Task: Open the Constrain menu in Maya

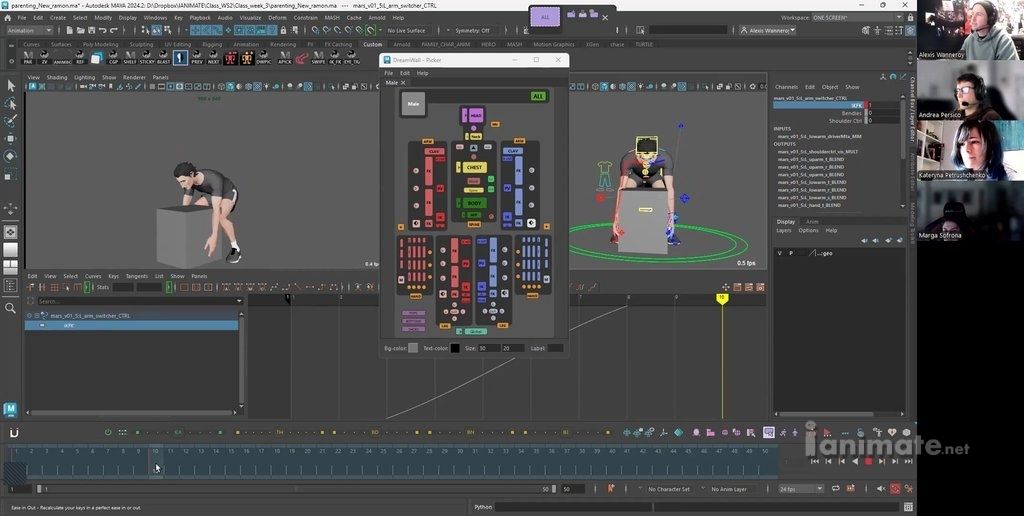Action: (x=306, y=18)
